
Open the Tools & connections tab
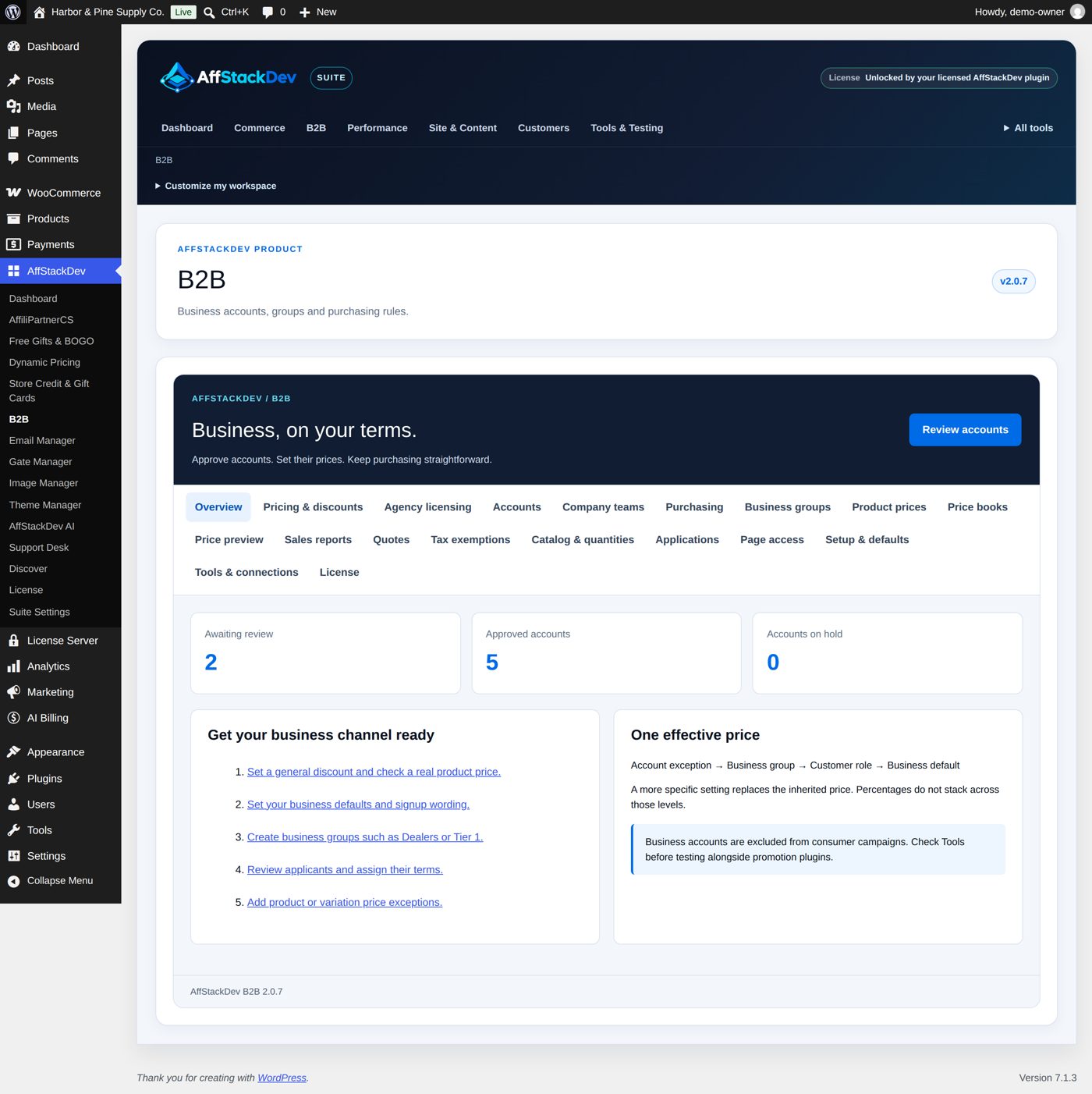tap(246, 573)
